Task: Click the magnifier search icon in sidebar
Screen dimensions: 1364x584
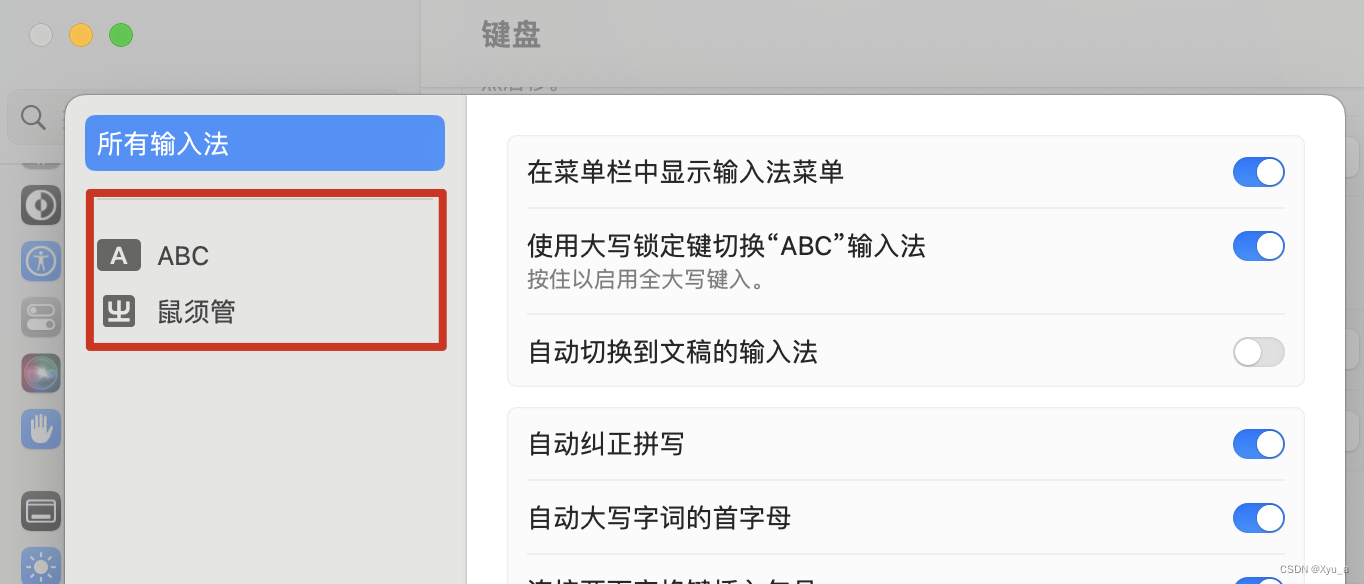Action: tap(33, 118)
